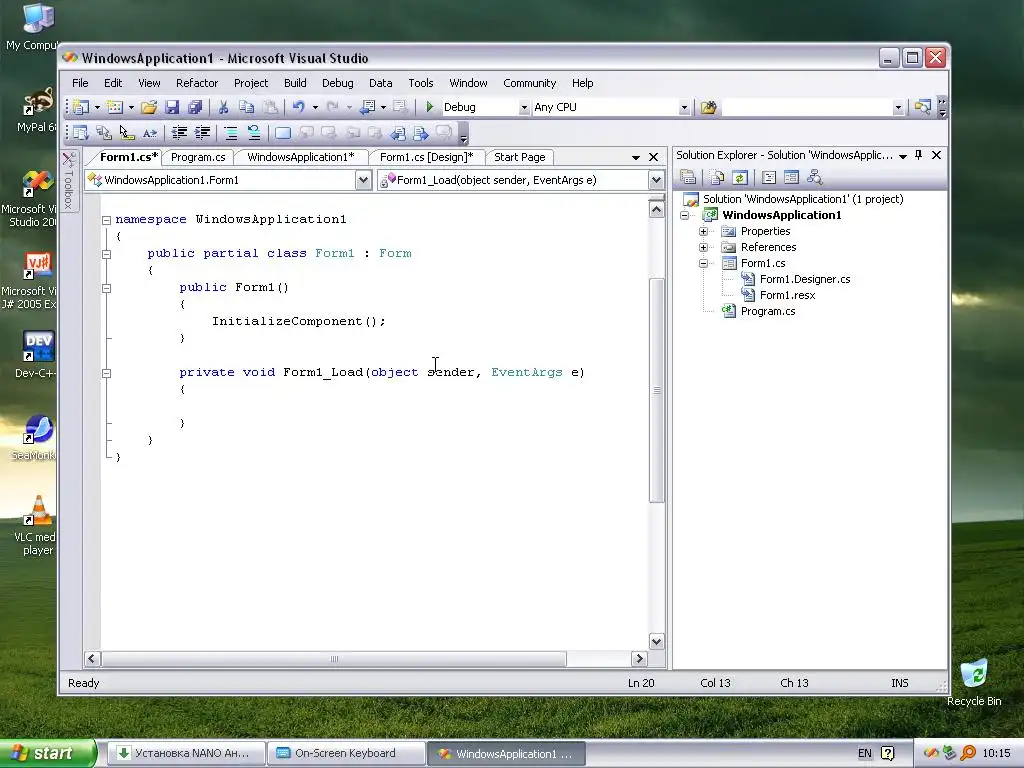The width and height of the screenshot is (1024, 768).
Task: Click the View Designer icon in Solution Explorer
Action: click(x=792, y=177)
